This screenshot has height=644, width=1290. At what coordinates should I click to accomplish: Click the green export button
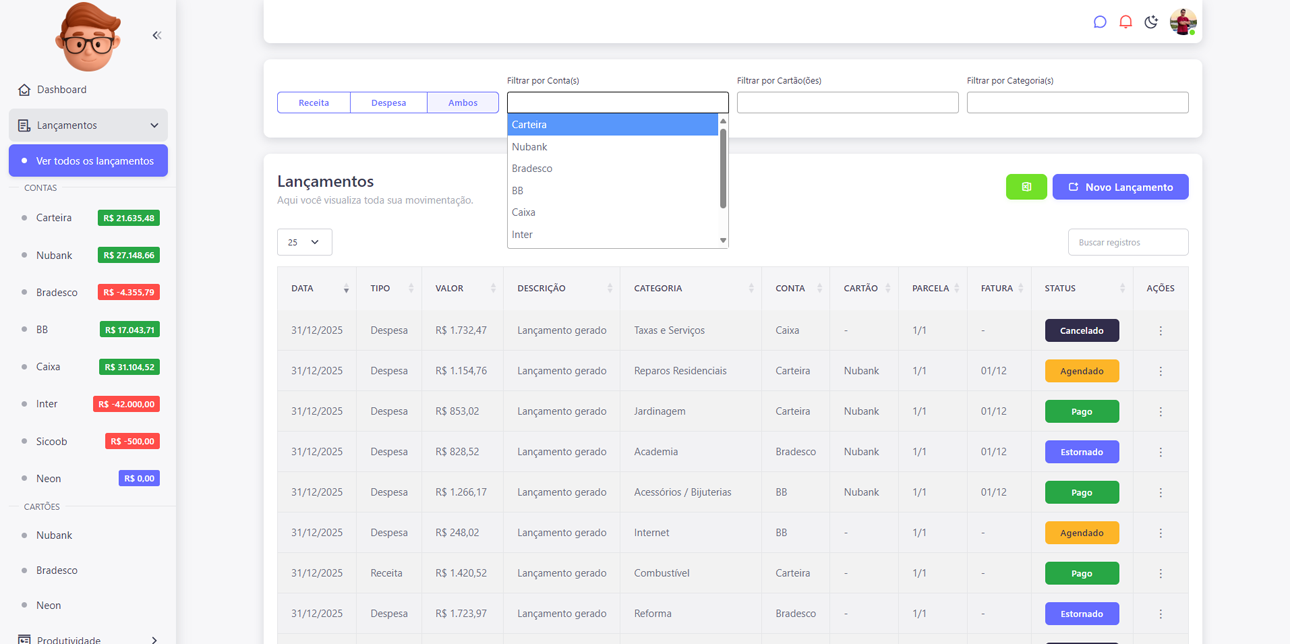point(1026,187)
